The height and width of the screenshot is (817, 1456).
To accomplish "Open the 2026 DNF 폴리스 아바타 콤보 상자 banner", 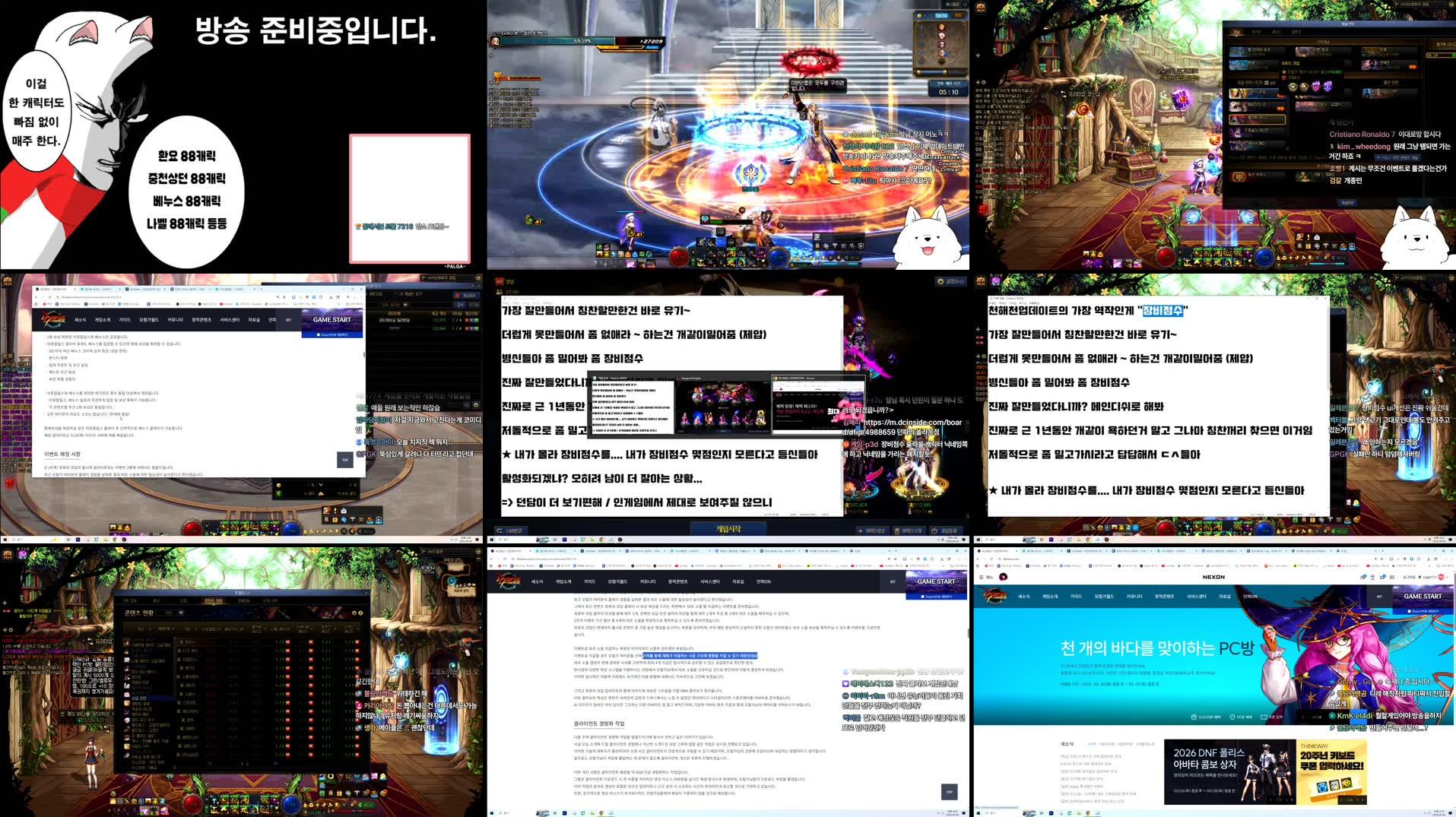I will tap(1229, 771).
